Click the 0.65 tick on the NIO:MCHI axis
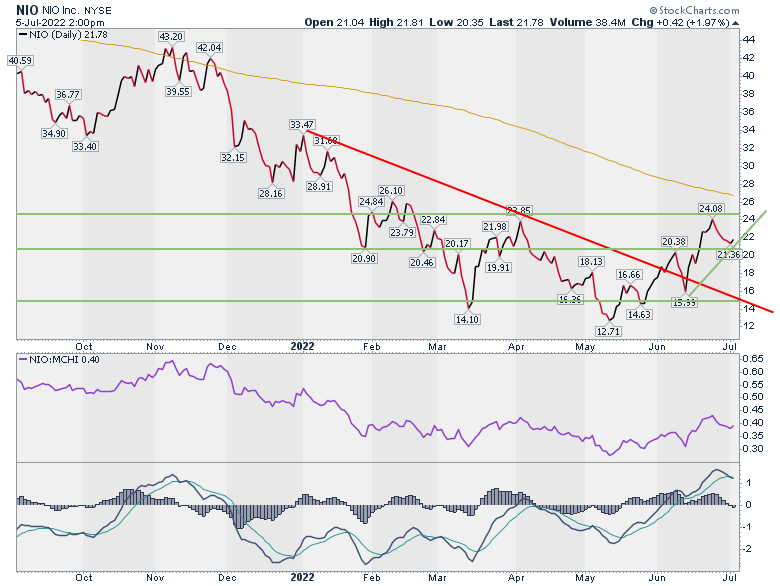The height and width of the screenshot is (586, 780). coord(753,359)
